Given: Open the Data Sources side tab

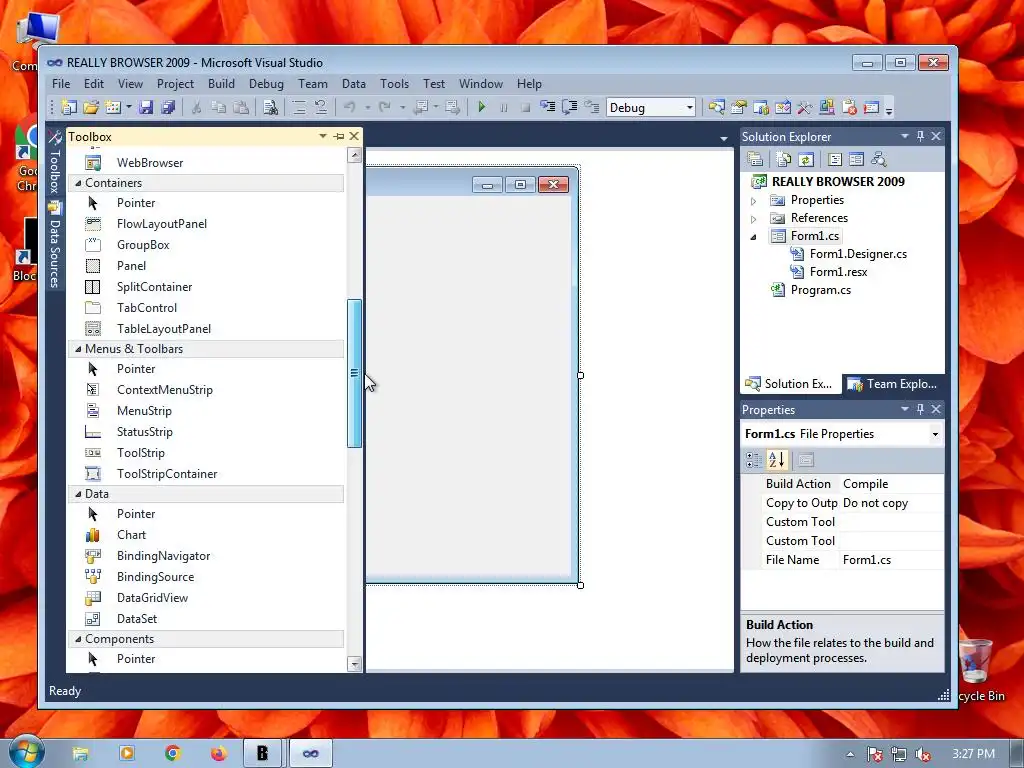Looking at the screenshot, I should [x=55, y=244].
